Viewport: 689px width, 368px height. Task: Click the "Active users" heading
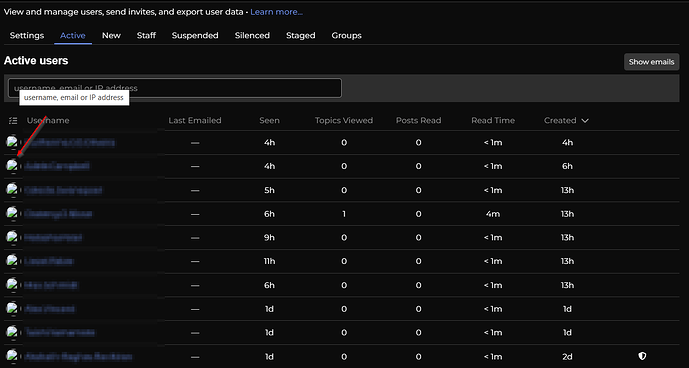tap(36, 61)
